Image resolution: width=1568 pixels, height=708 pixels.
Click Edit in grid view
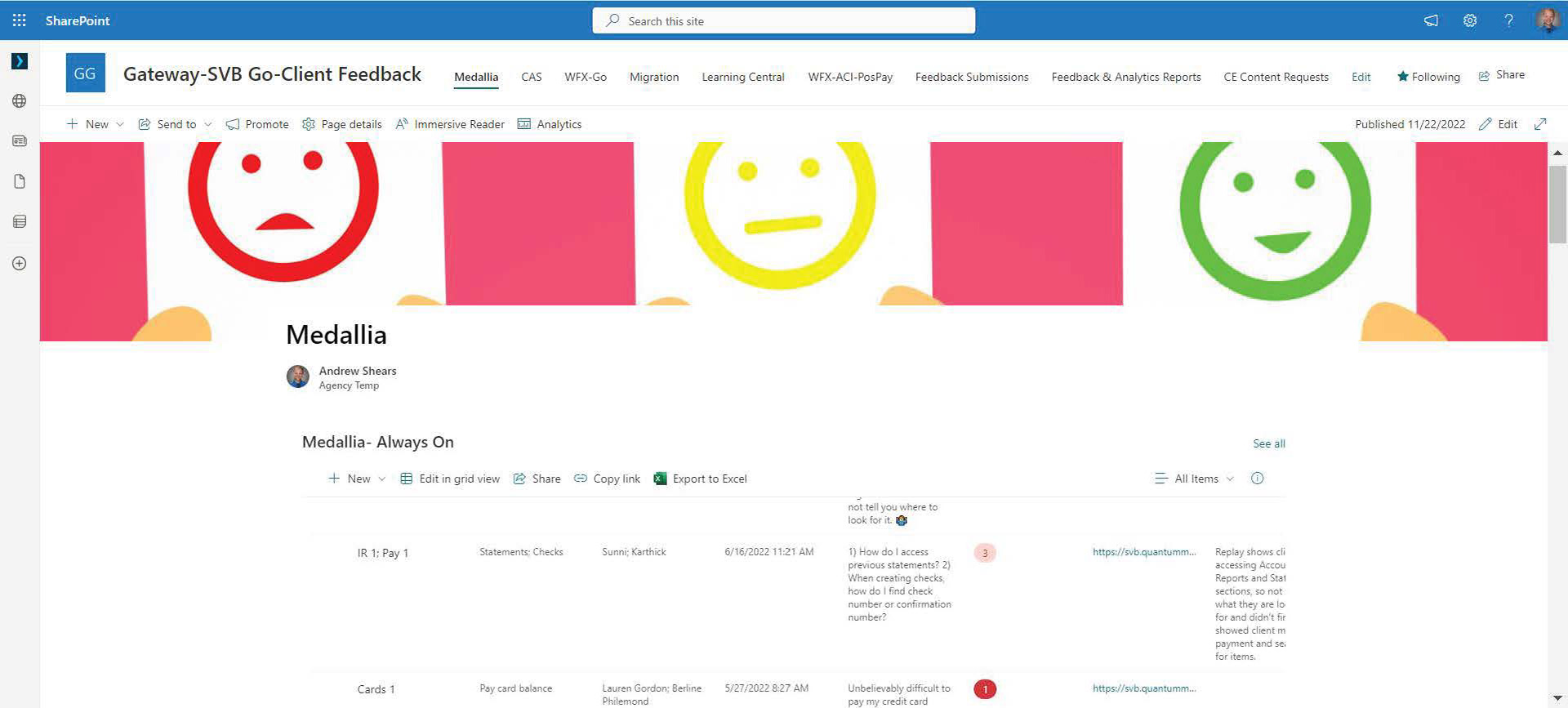pos(450,479)
